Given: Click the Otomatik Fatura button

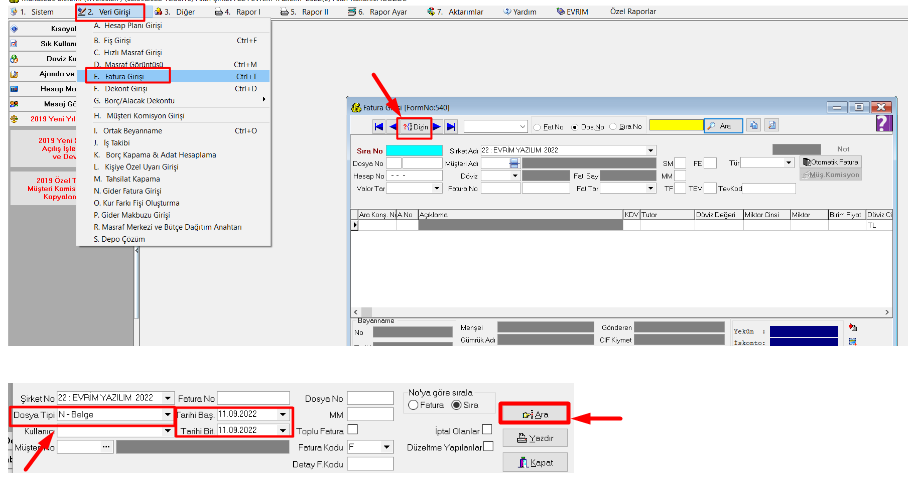Looking at the screenshot, I should pos(829,161).
